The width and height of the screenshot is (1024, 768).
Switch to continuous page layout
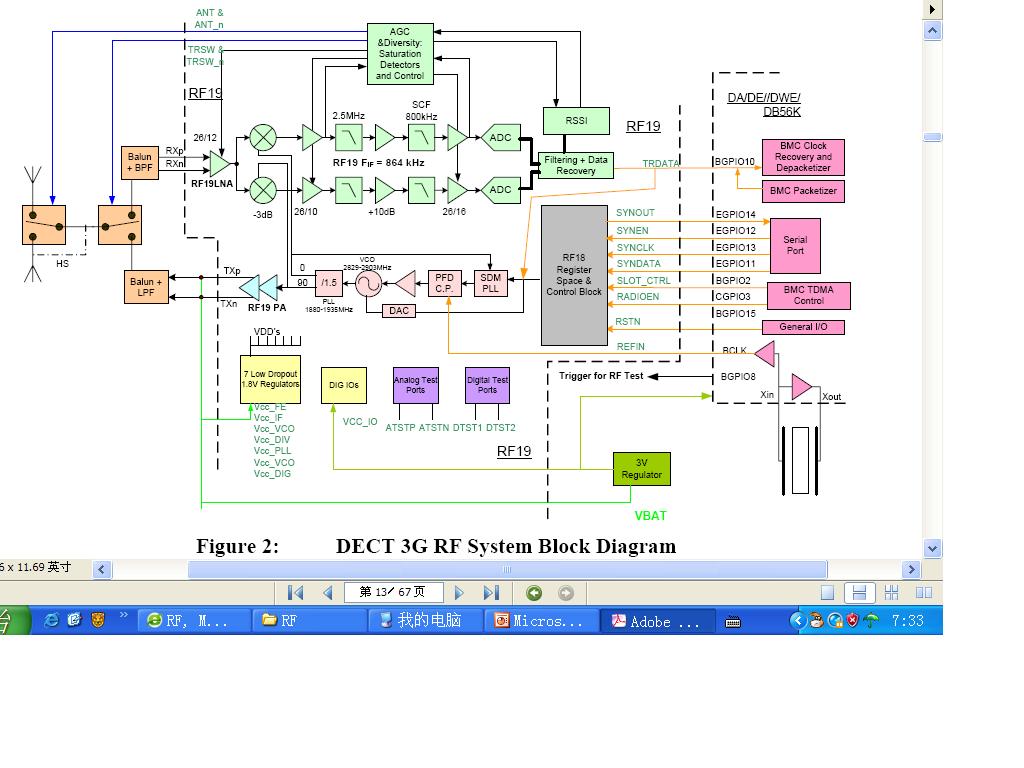coord(859,592)
